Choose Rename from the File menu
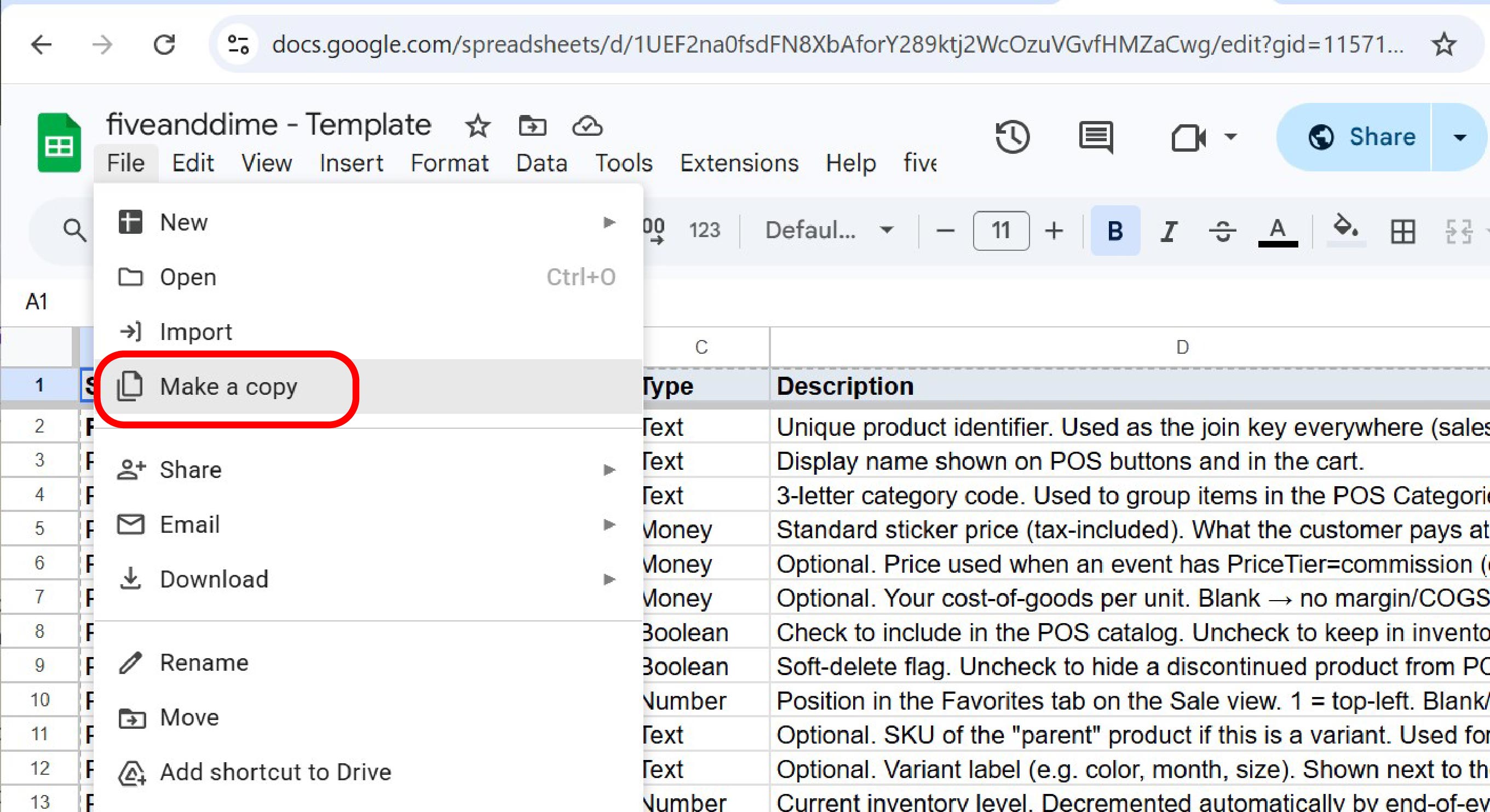 point(368,662)
